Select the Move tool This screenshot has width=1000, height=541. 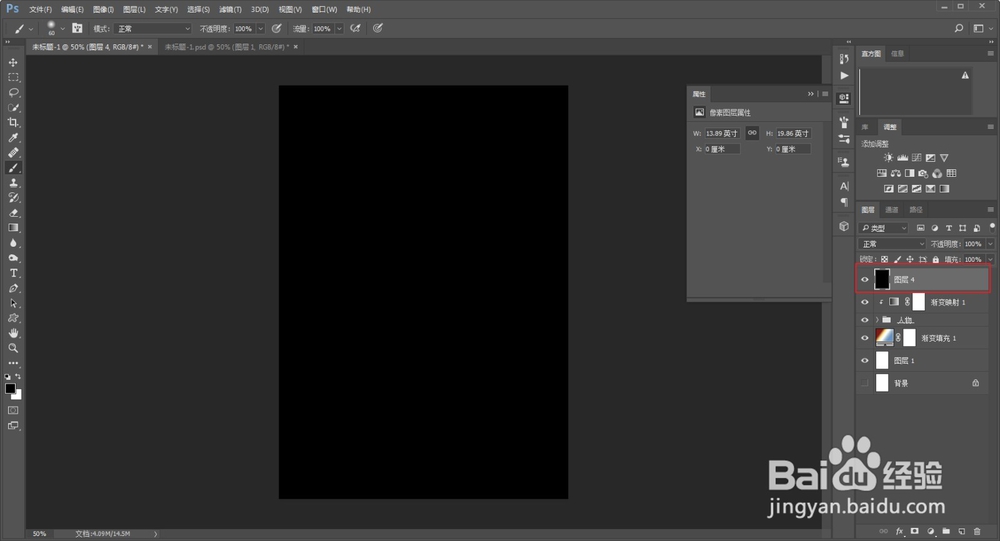pos(13,63)
